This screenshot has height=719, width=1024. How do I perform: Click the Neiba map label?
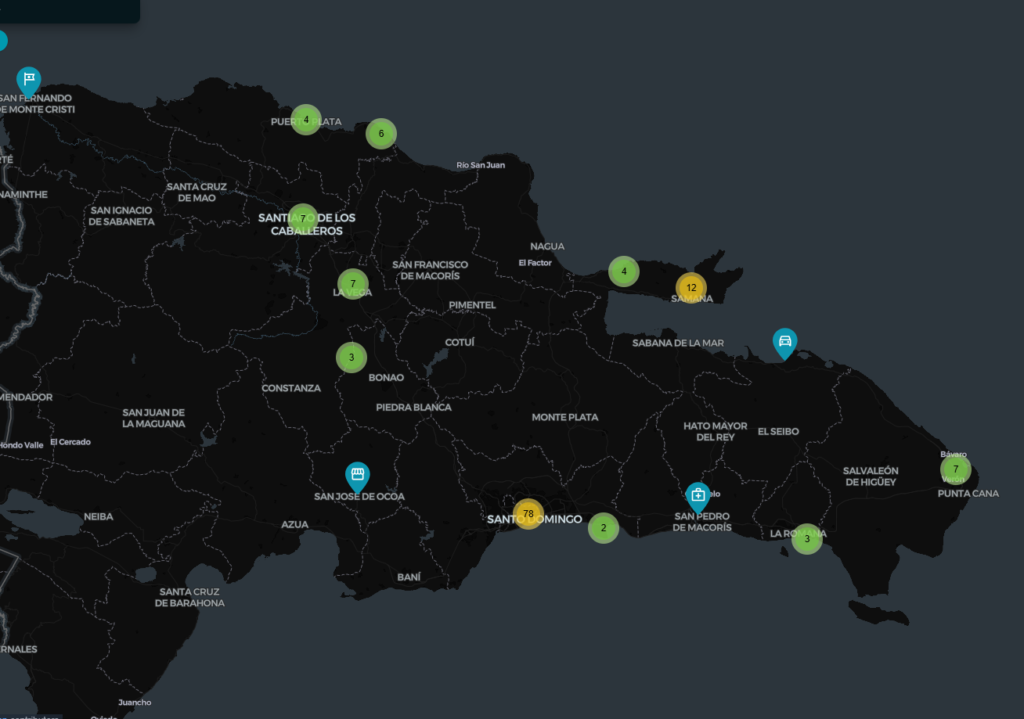98,517
